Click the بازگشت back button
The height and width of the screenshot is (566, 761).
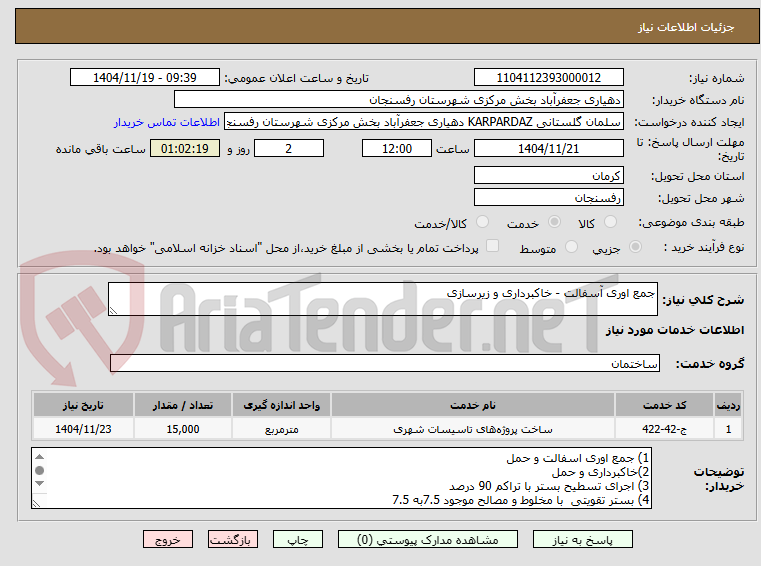coord(232,539)
